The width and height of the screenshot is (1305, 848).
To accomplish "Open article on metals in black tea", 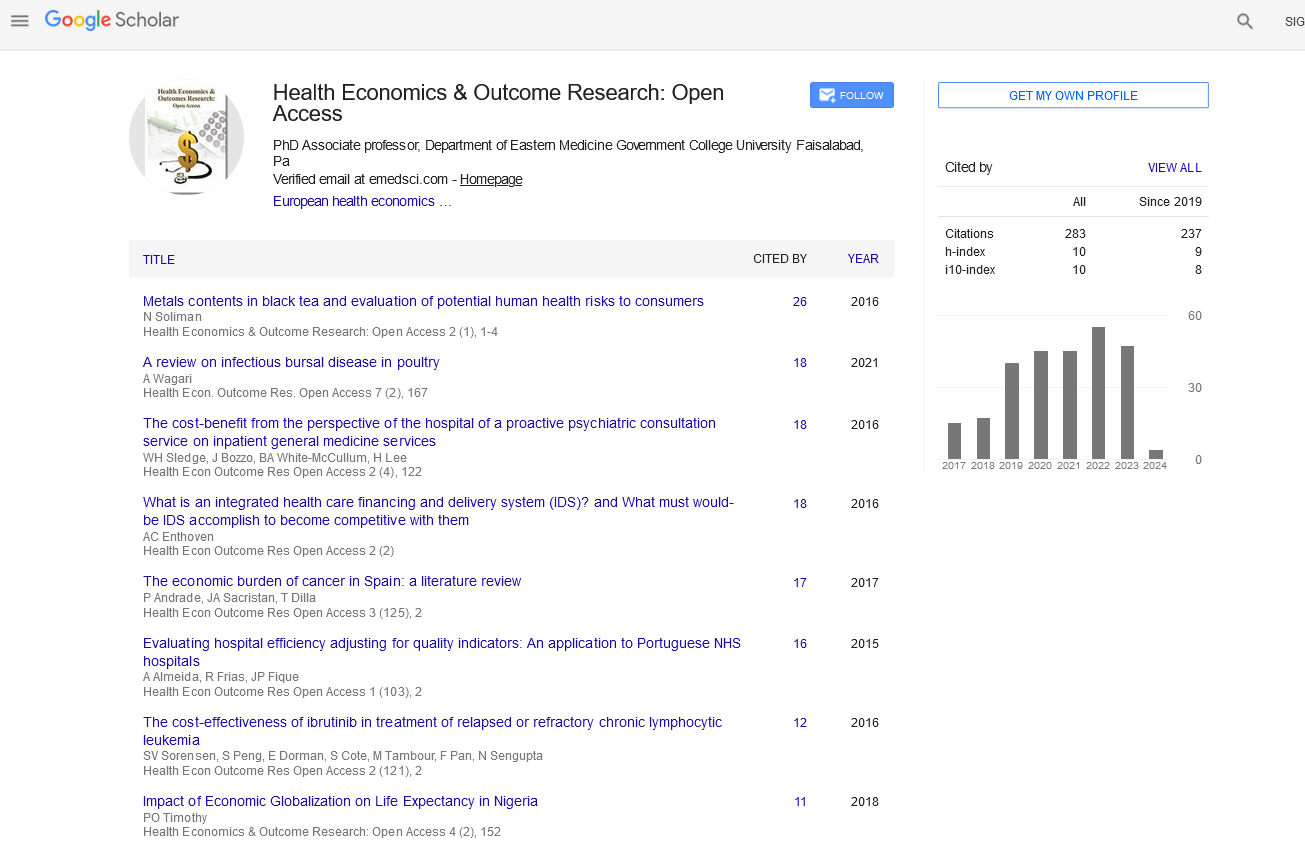I will tap(423, 301).
